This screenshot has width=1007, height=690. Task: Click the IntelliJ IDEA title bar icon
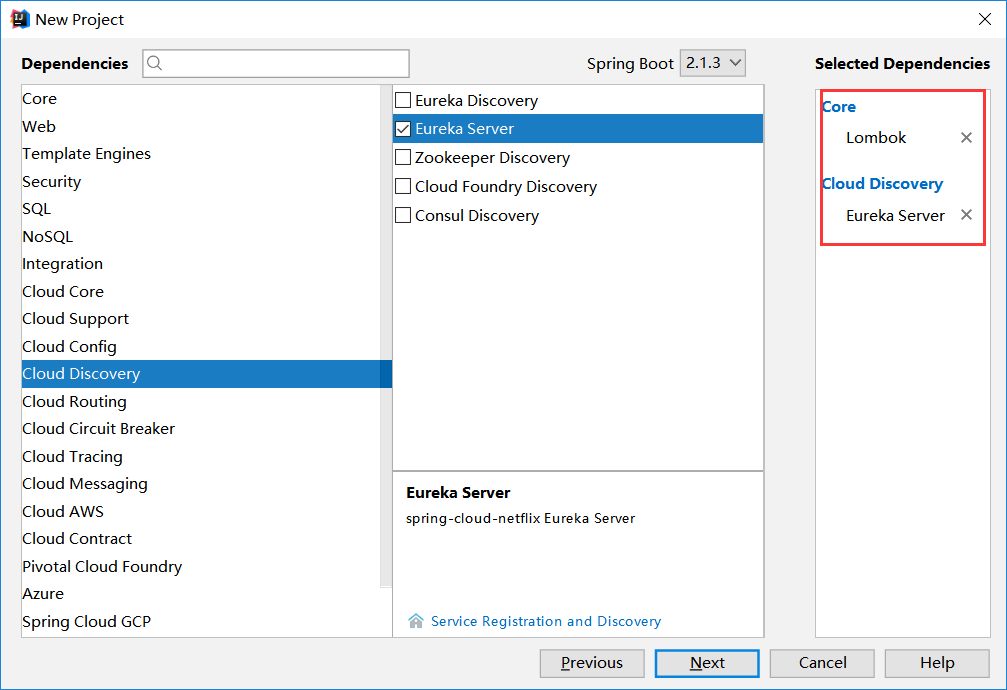[19, 19]
